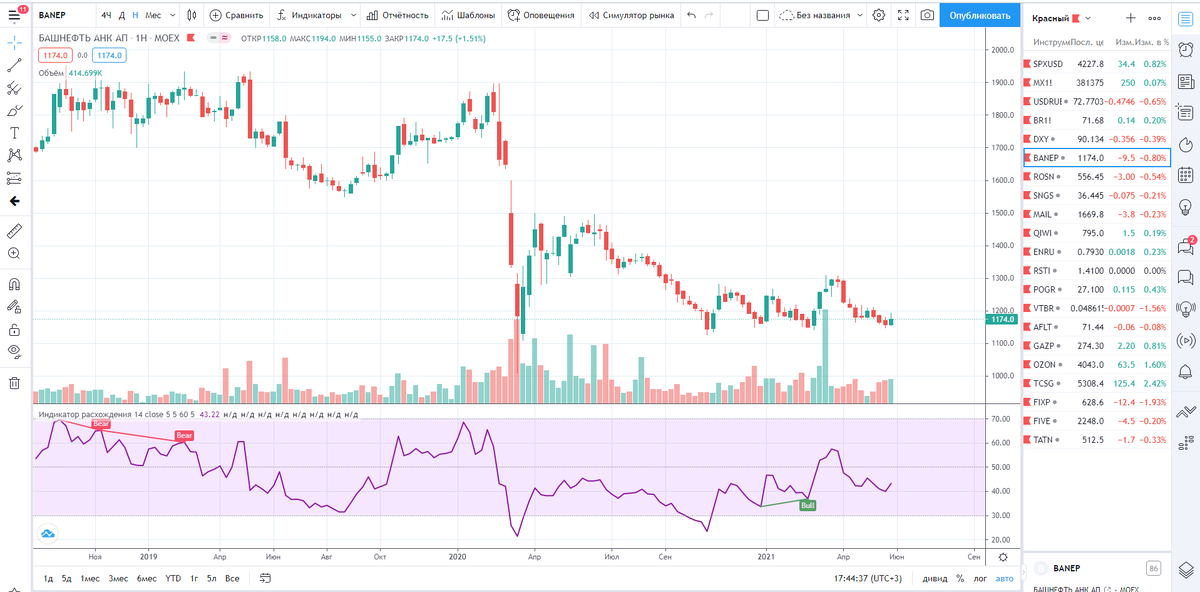Toggle stay-in-drawing-mode pencil lock

pos(14,307)
